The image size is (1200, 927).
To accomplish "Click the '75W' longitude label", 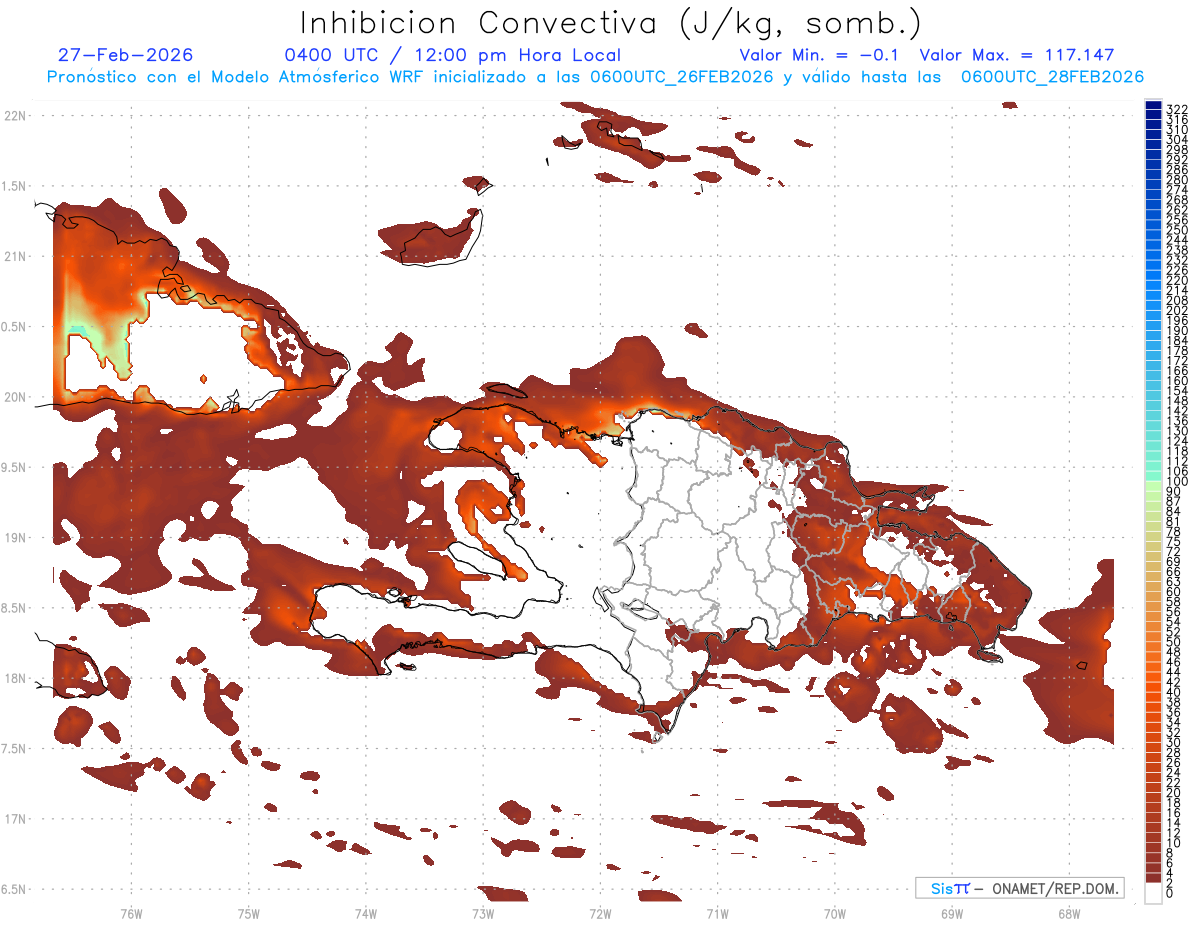I will tap(248, 913).
